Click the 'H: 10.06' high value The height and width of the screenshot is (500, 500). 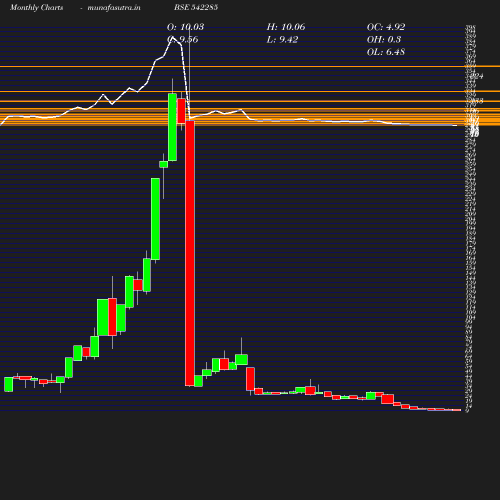tap(286, 27)
